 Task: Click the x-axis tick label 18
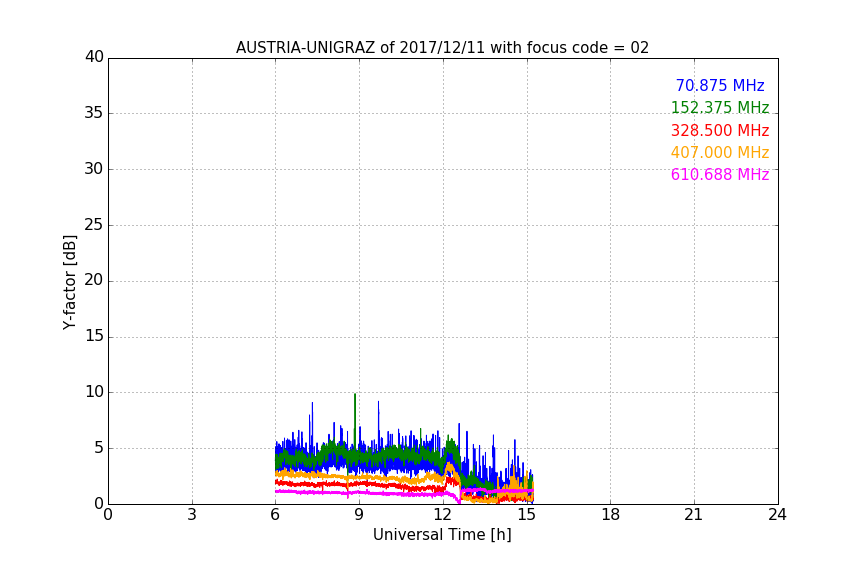click(x=611, y=515)
